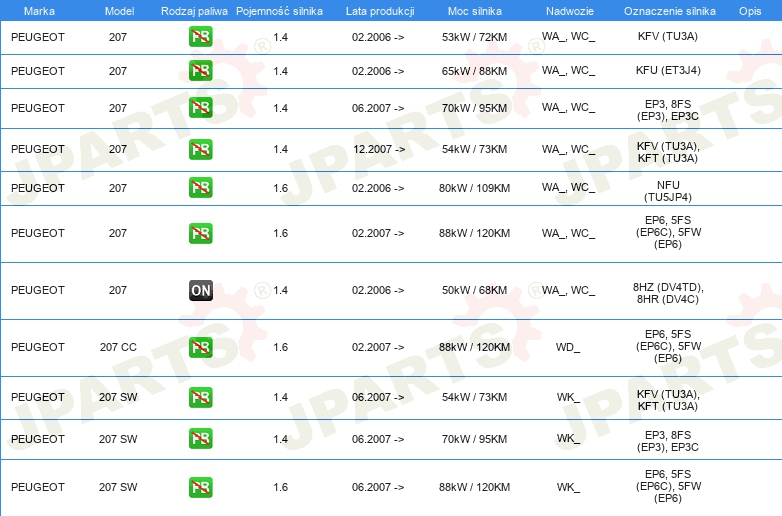The image size is (782, 516).
Task: Click 02.2007 -> date in the 207 CC row
Action: (378, 347)
